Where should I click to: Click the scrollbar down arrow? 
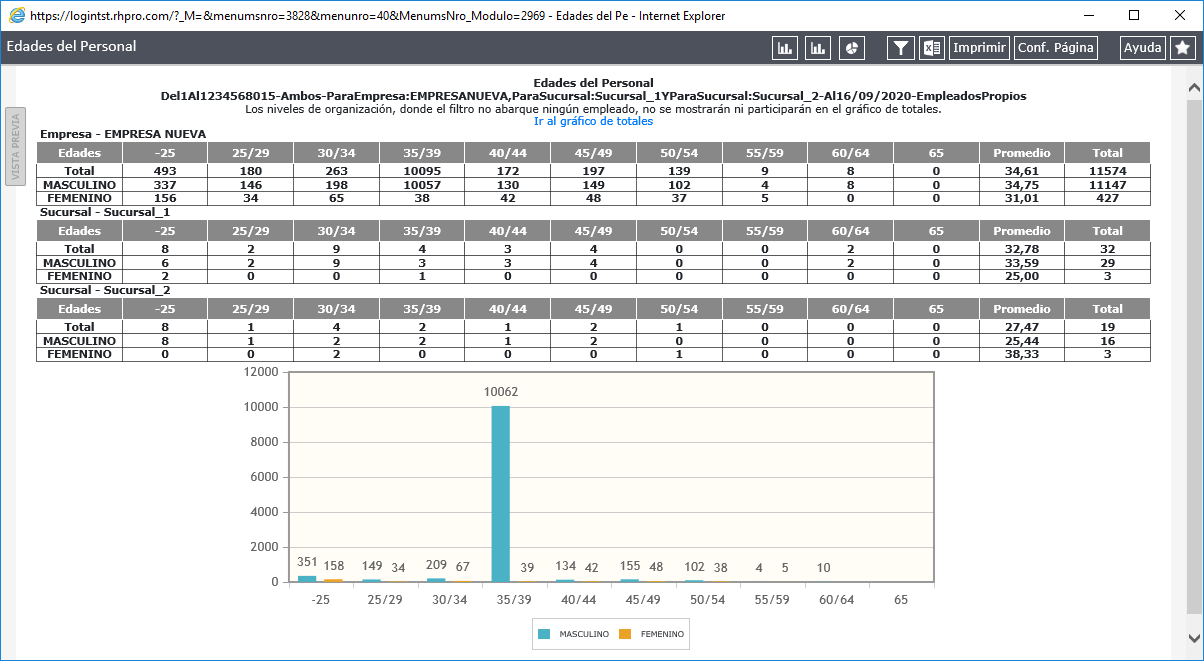pyautogui.click(x=1194, y=637)
